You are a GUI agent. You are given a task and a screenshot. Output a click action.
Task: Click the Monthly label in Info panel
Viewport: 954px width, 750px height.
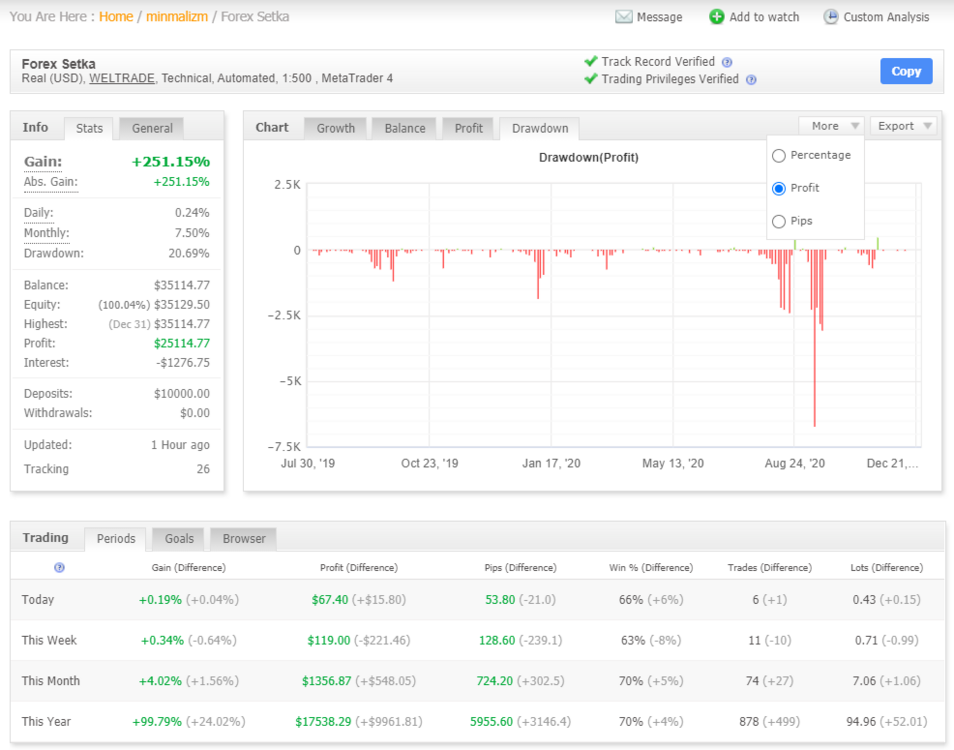pos(46,233)
